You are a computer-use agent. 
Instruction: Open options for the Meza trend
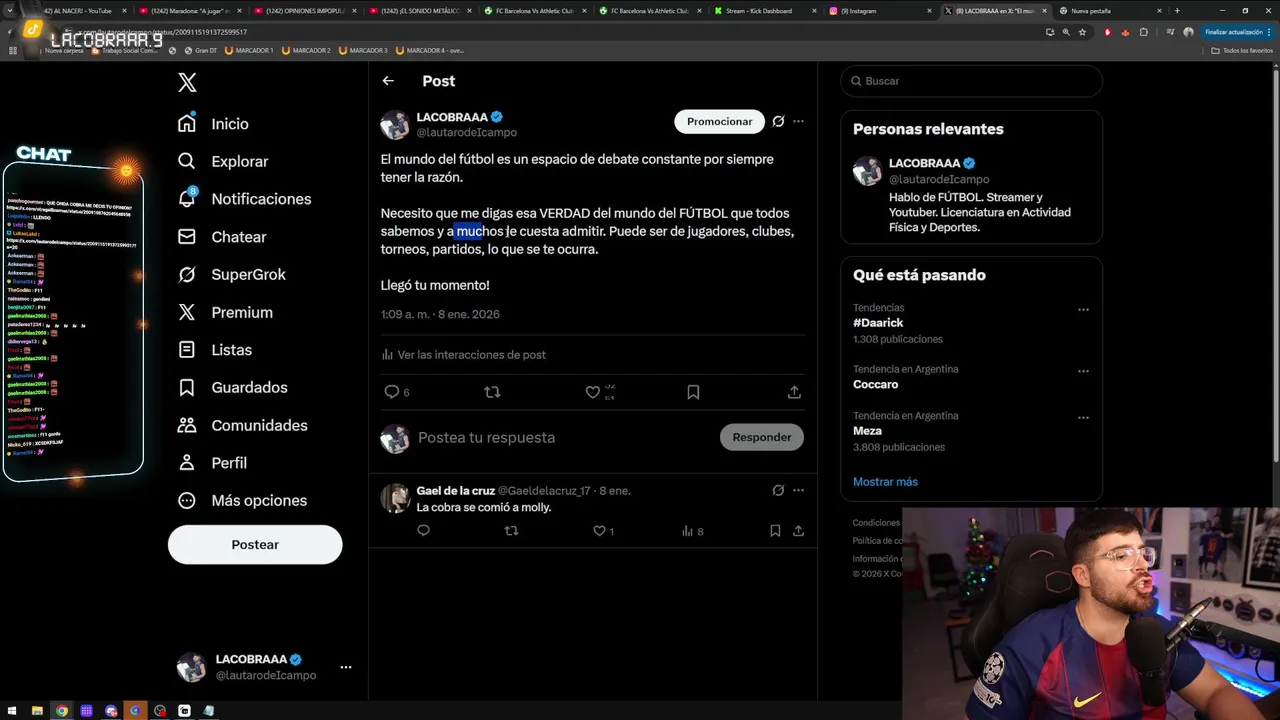coord(1083,418)
